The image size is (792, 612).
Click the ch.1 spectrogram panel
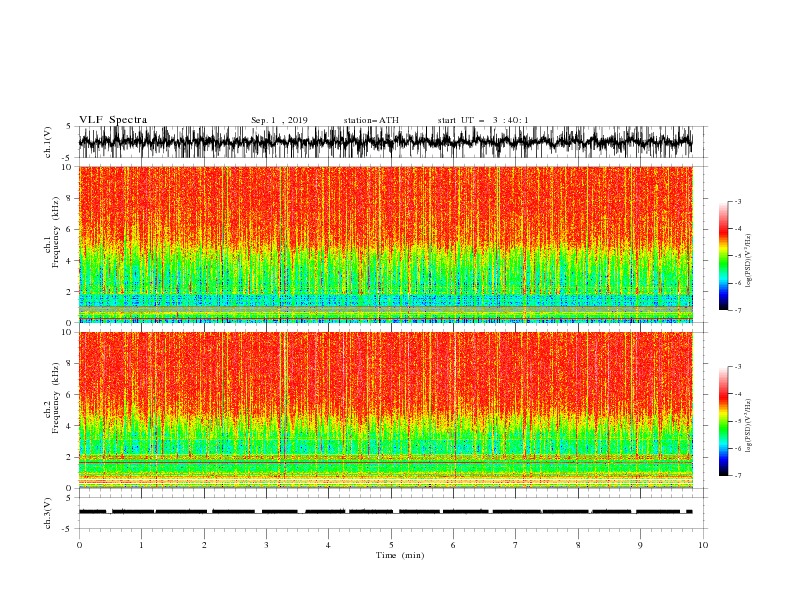tap(386, 244)
